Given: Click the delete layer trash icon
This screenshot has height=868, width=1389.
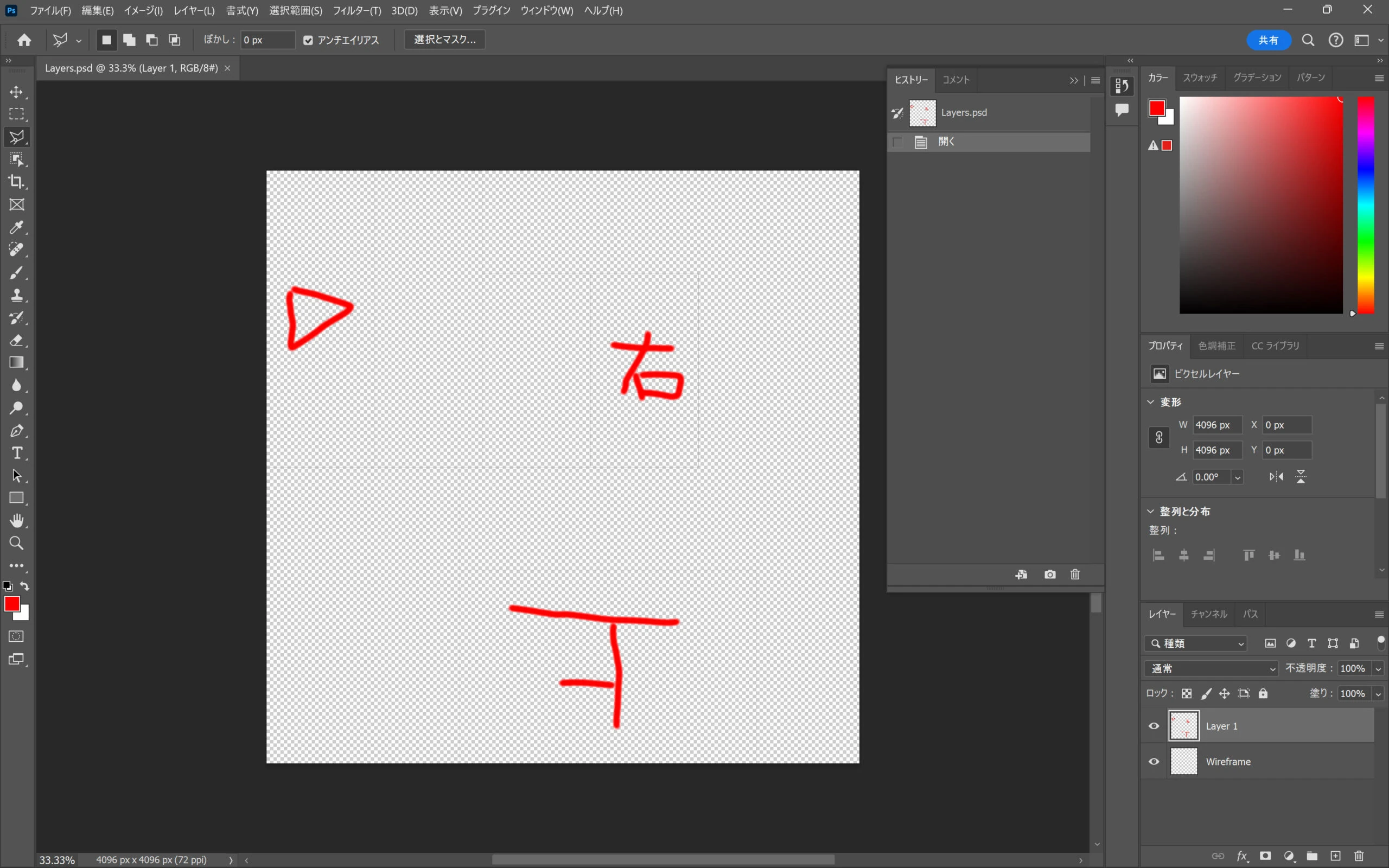Looking at the screenshot, I should (x=1359, y=856).
